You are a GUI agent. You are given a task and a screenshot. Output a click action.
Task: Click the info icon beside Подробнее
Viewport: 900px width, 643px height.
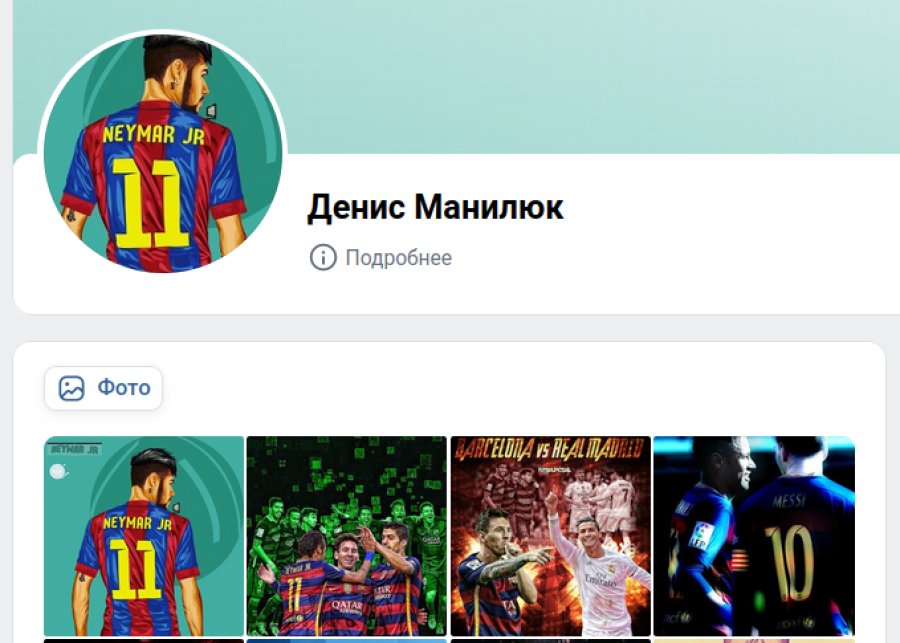323,257
